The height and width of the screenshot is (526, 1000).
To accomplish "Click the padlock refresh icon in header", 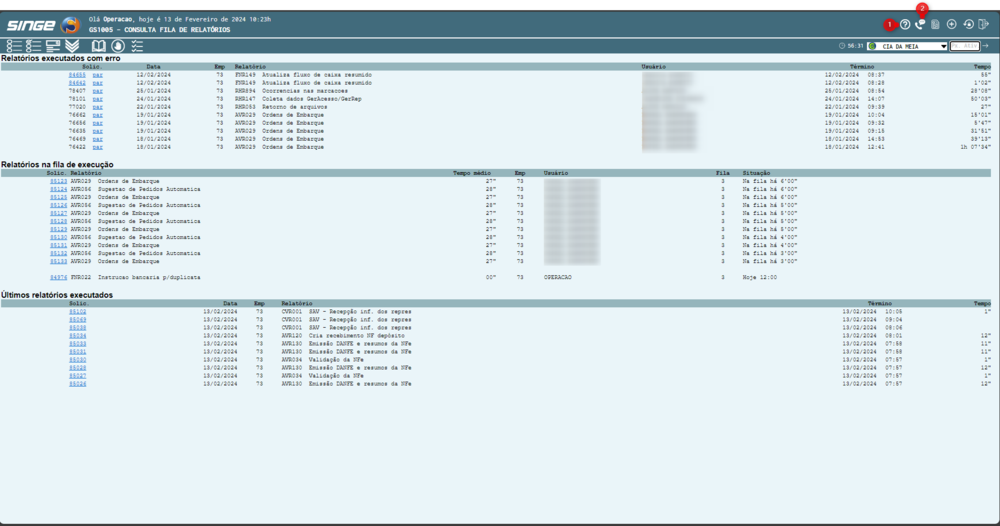I will coord(968,24).
